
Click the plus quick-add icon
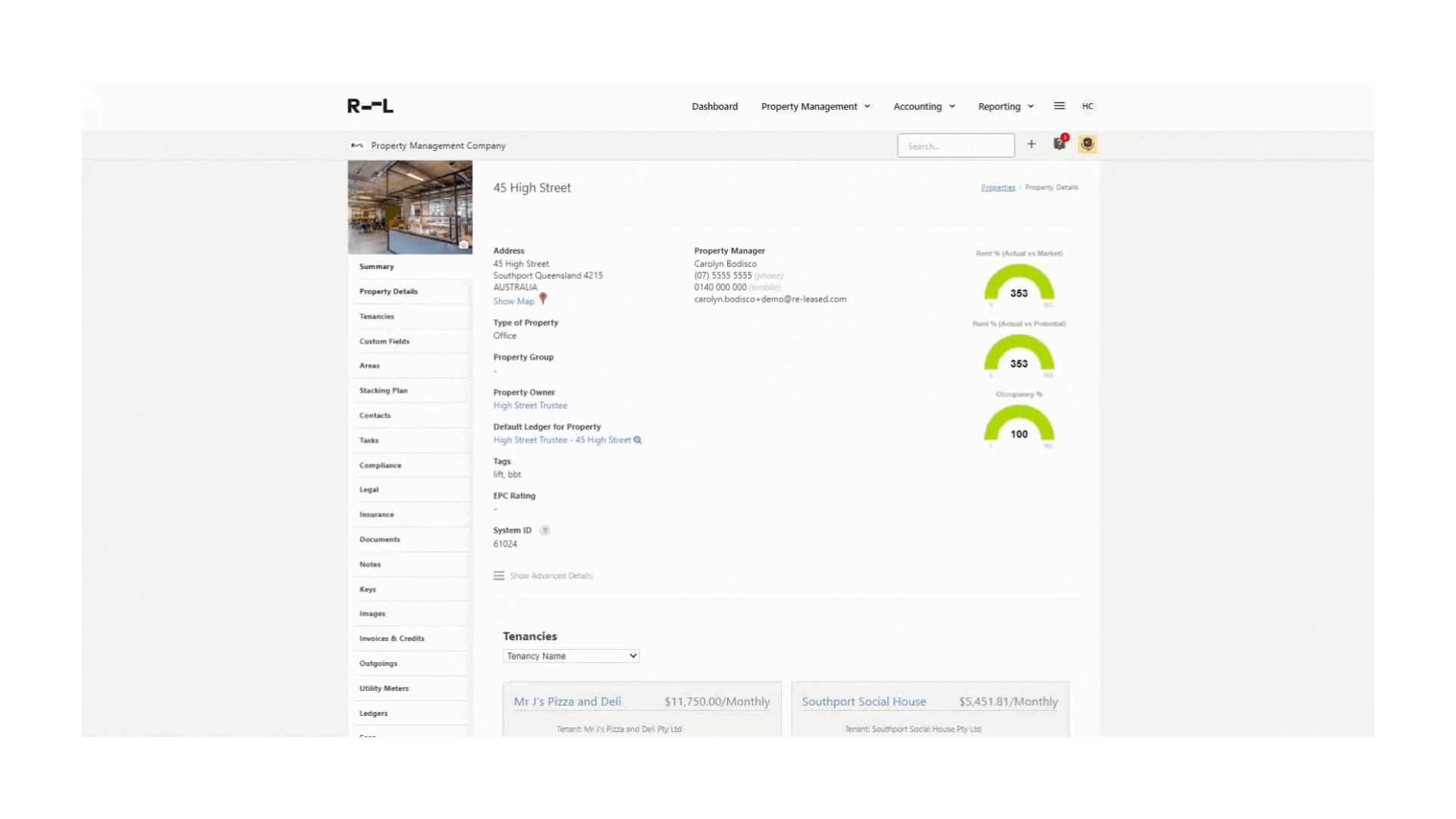(1031, 144)
